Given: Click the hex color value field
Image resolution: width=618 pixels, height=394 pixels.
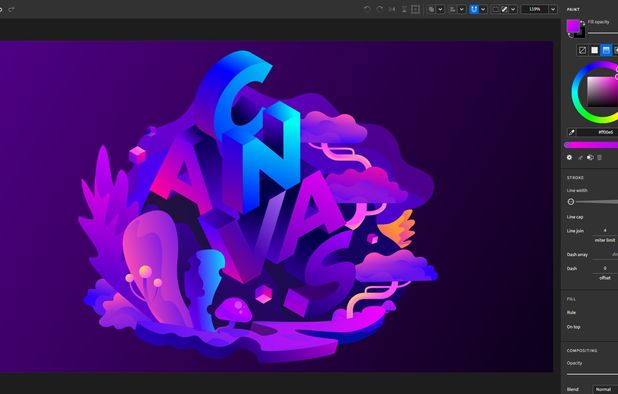Looking at the screenshot, I should pos(598,132).
